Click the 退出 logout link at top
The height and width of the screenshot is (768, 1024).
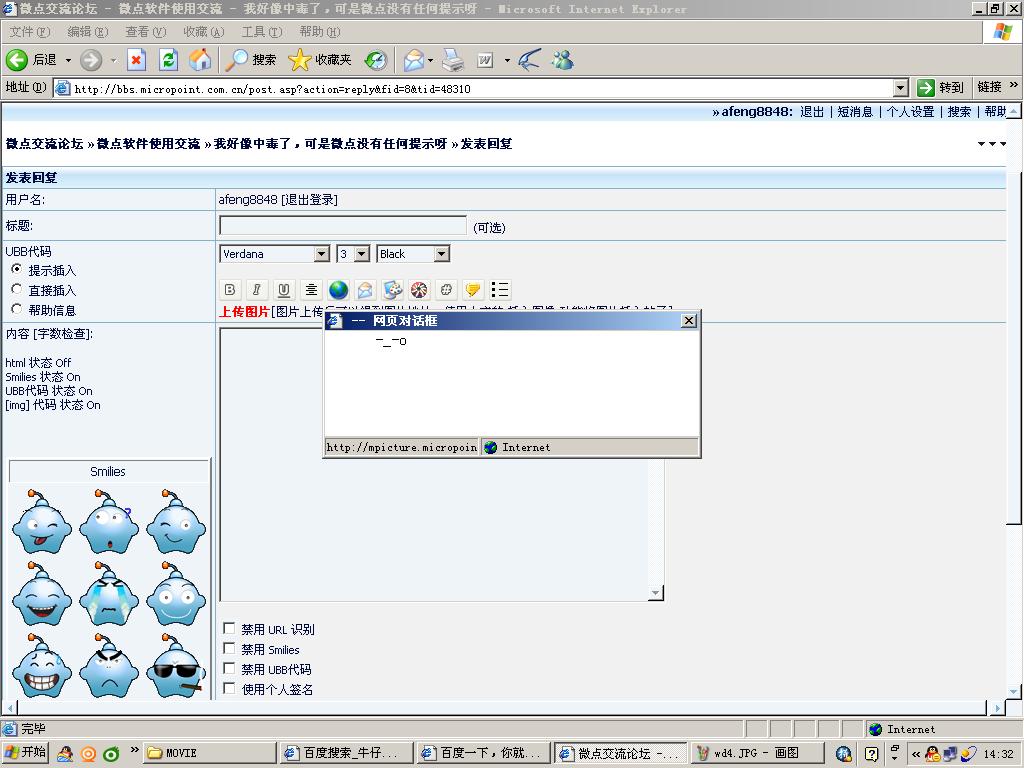coord(812,112)
